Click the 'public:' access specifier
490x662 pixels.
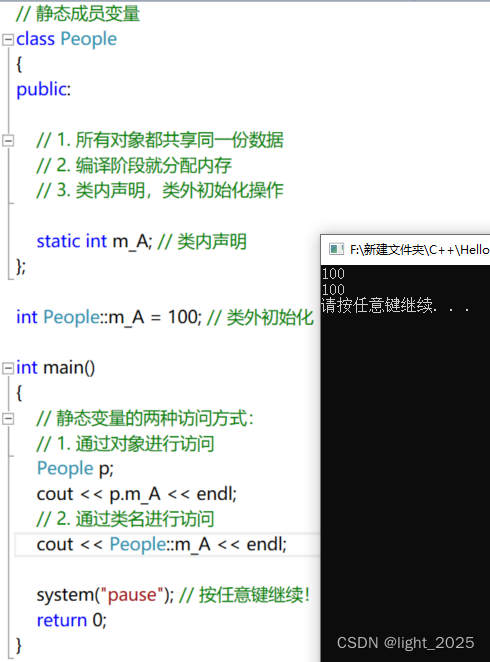click(x=43, y=89)
